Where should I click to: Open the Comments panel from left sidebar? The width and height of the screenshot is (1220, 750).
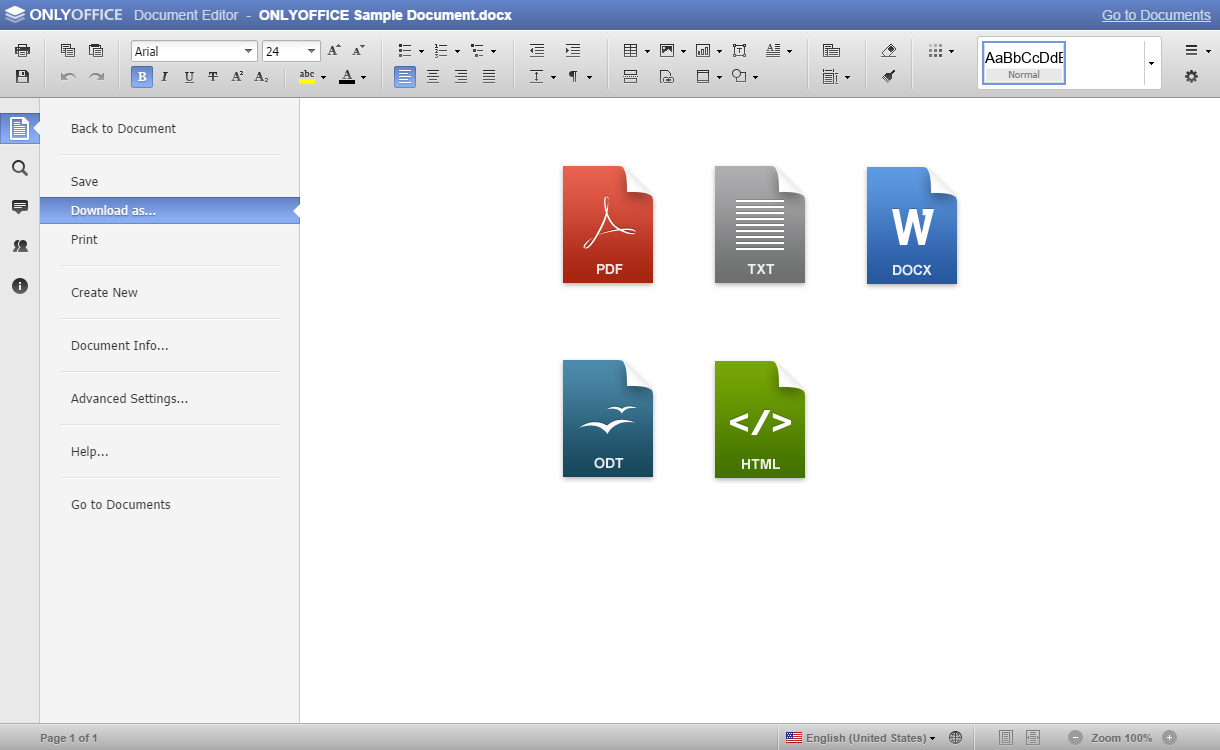[19, 207]
